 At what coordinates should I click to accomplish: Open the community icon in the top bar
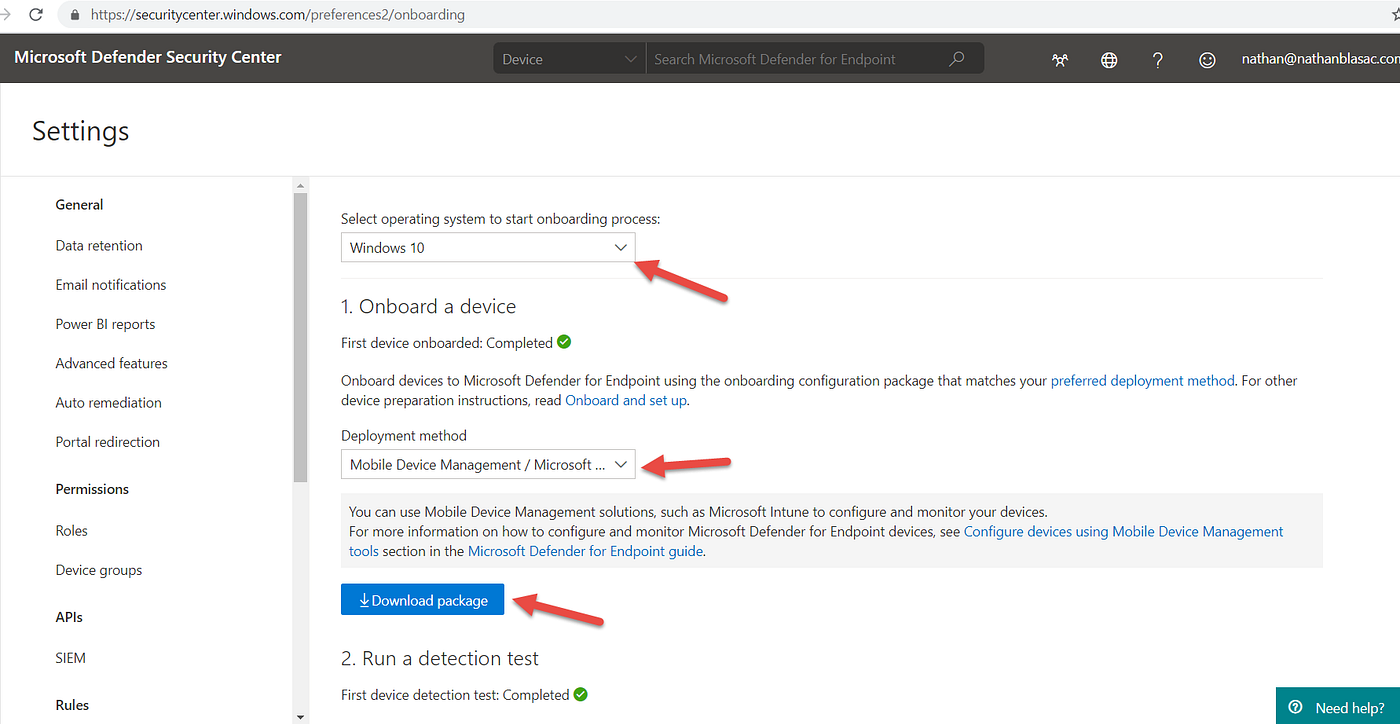click(1059, 59)
